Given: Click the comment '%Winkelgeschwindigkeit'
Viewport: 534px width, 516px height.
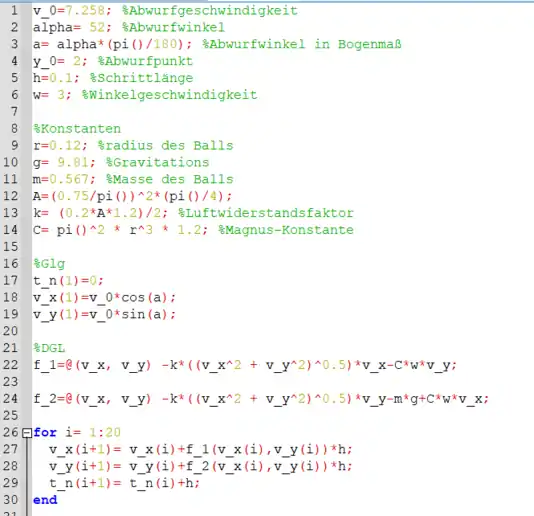Looking at the screenshot, I should (169, 95).
